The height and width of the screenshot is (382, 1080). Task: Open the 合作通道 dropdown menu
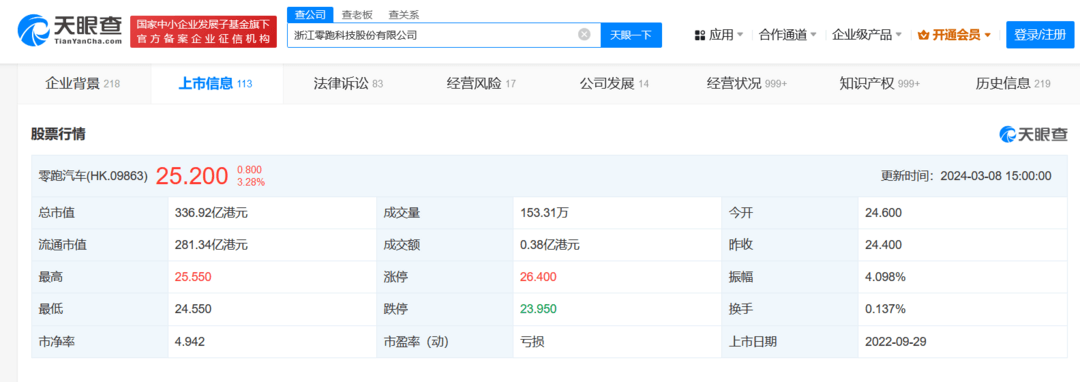(787, 35)
